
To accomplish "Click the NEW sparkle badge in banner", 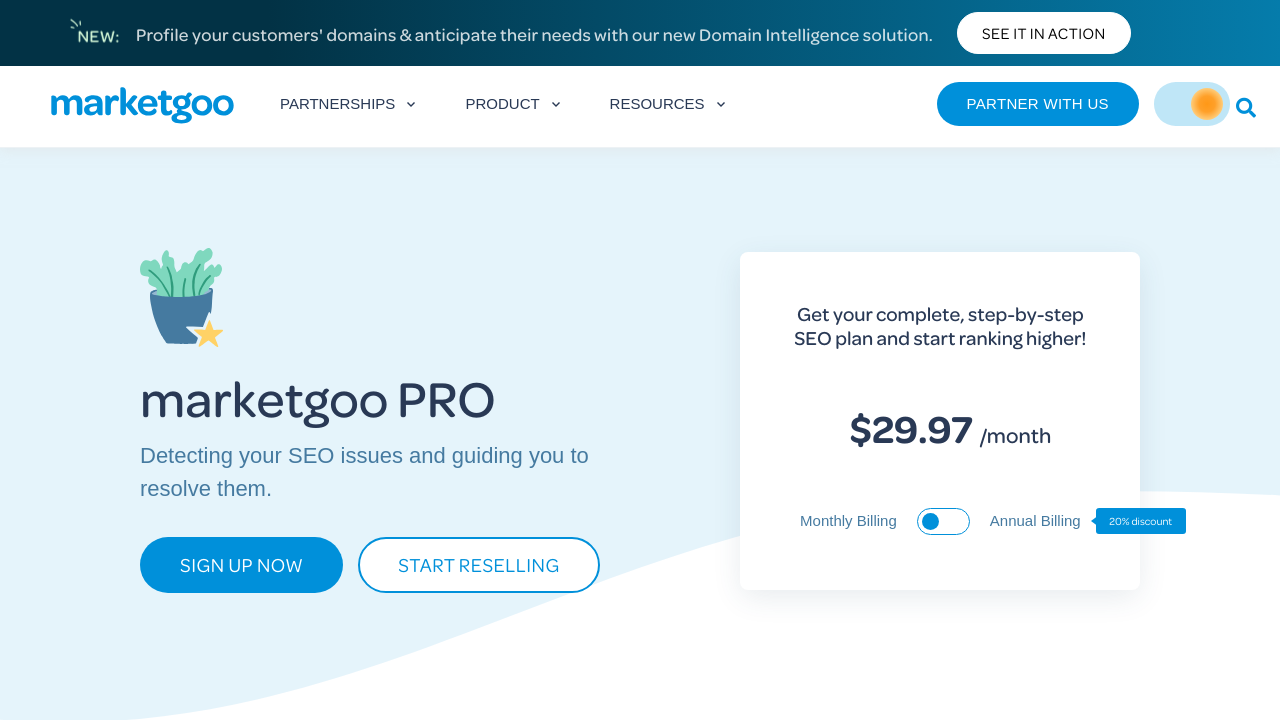I will pyautogui.click(x=95, y=33).
